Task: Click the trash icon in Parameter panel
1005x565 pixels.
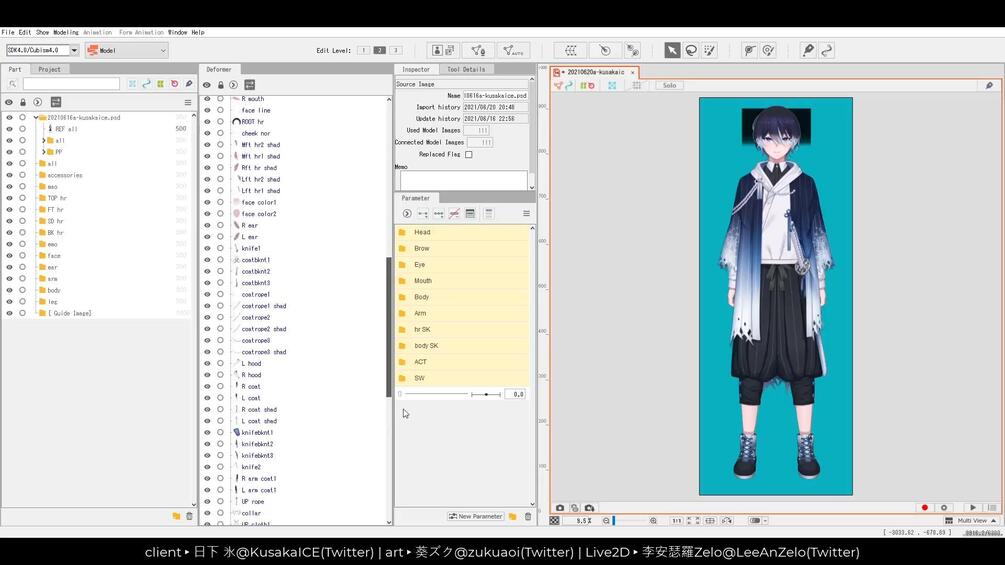Action: [527, 516]
